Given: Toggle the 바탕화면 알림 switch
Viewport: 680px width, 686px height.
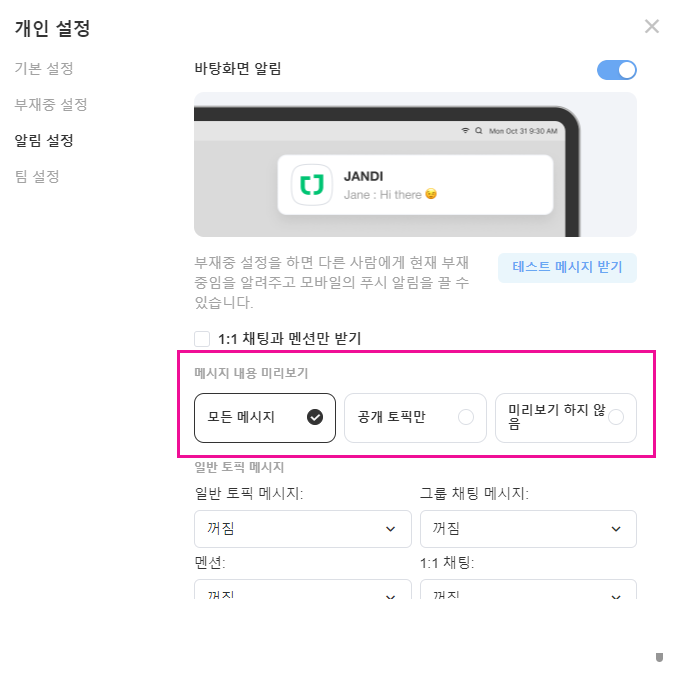Looking at the screenshot, I should [617, 70].
